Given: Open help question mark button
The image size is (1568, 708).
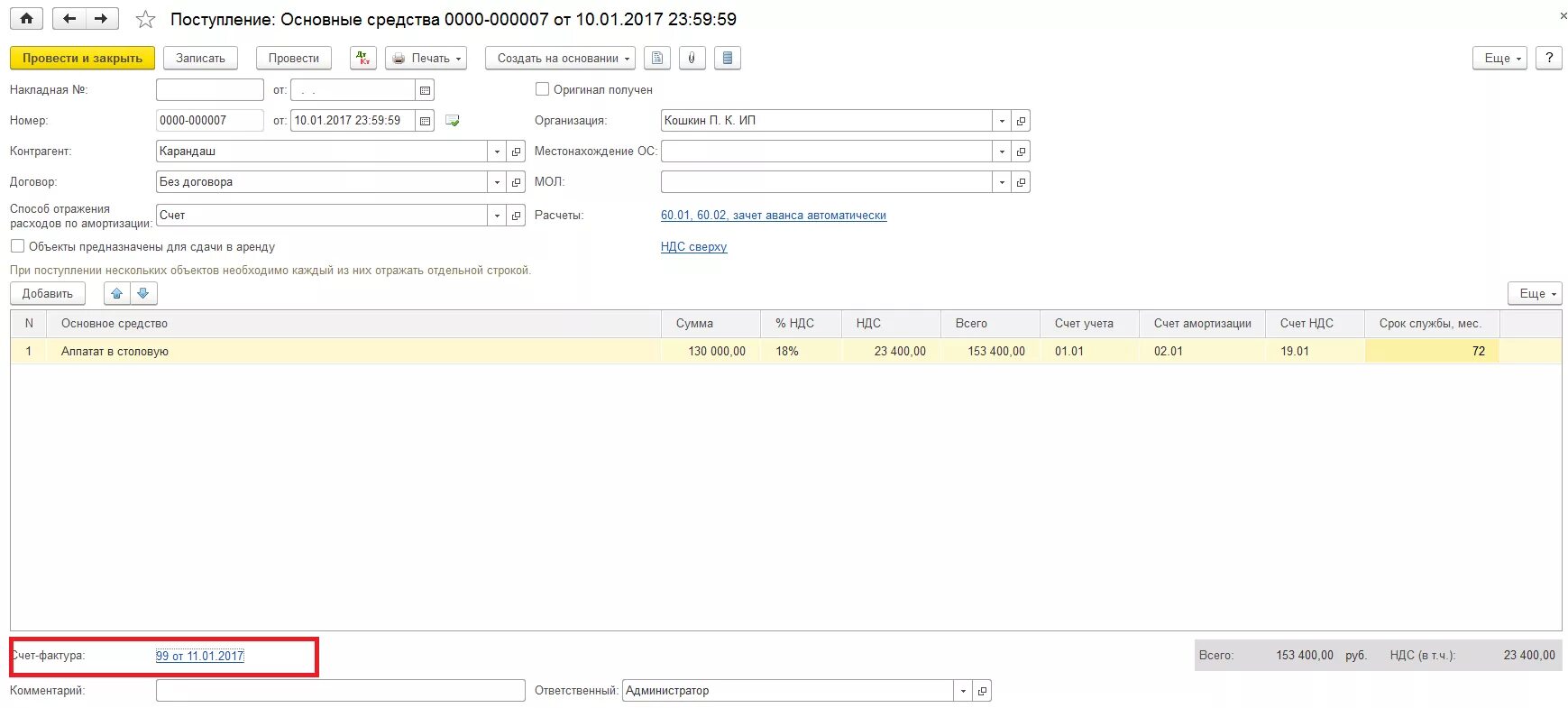Looking at the screenshot, I should click(x=1549, y=58).
